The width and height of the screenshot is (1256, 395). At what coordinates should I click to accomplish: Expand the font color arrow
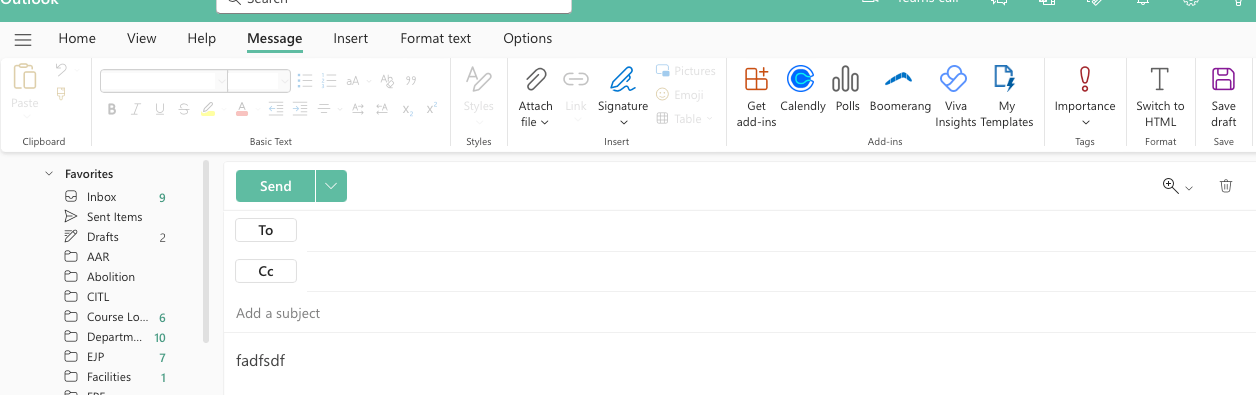click(x=257, y=109)
